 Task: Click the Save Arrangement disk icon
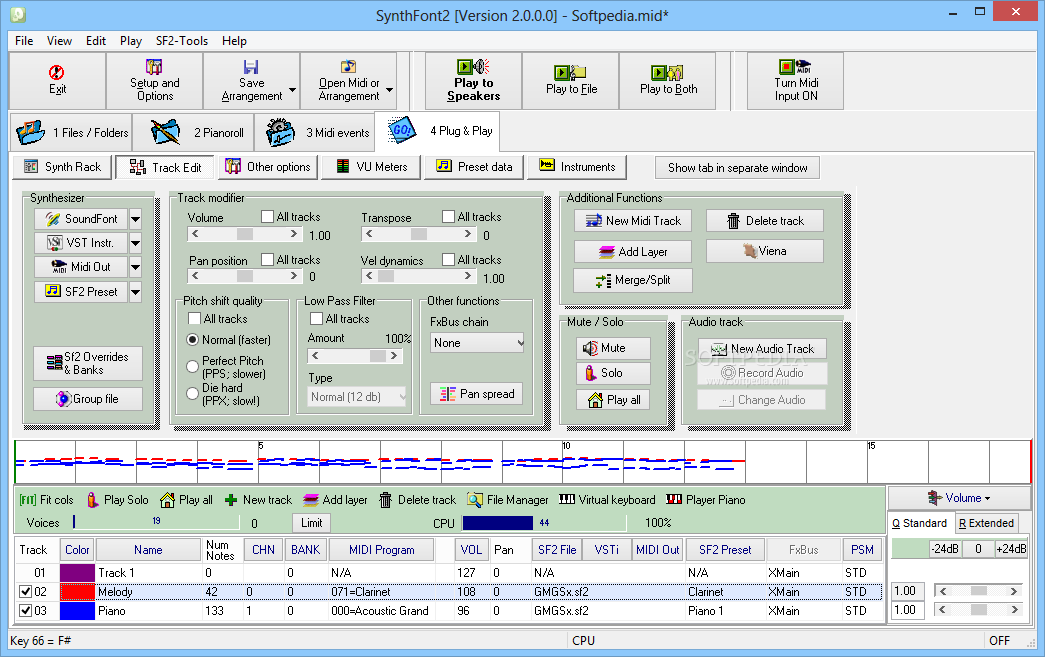tap(251, 67)
